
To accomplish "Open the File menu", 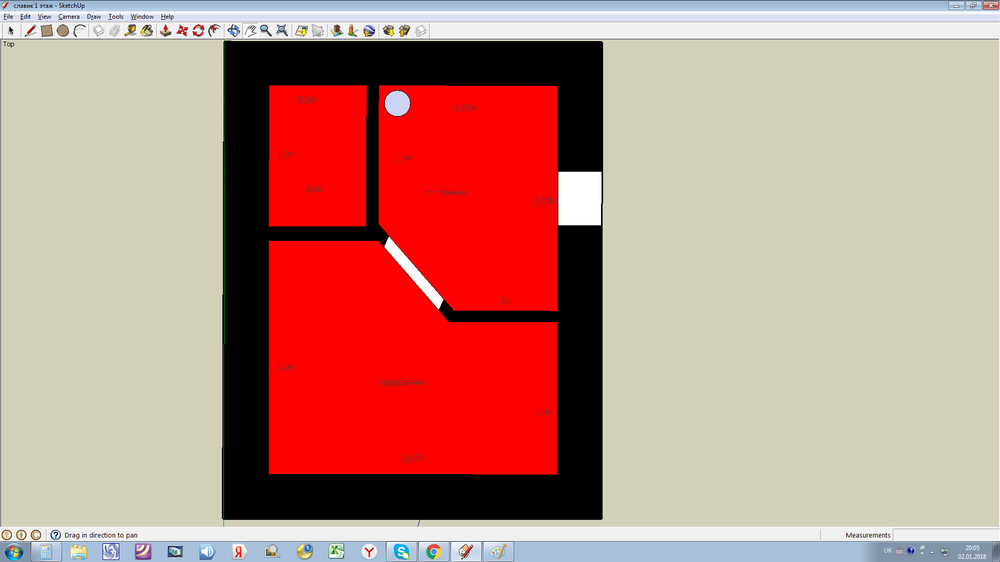I will pyautogui.click(x=8, y=17).
